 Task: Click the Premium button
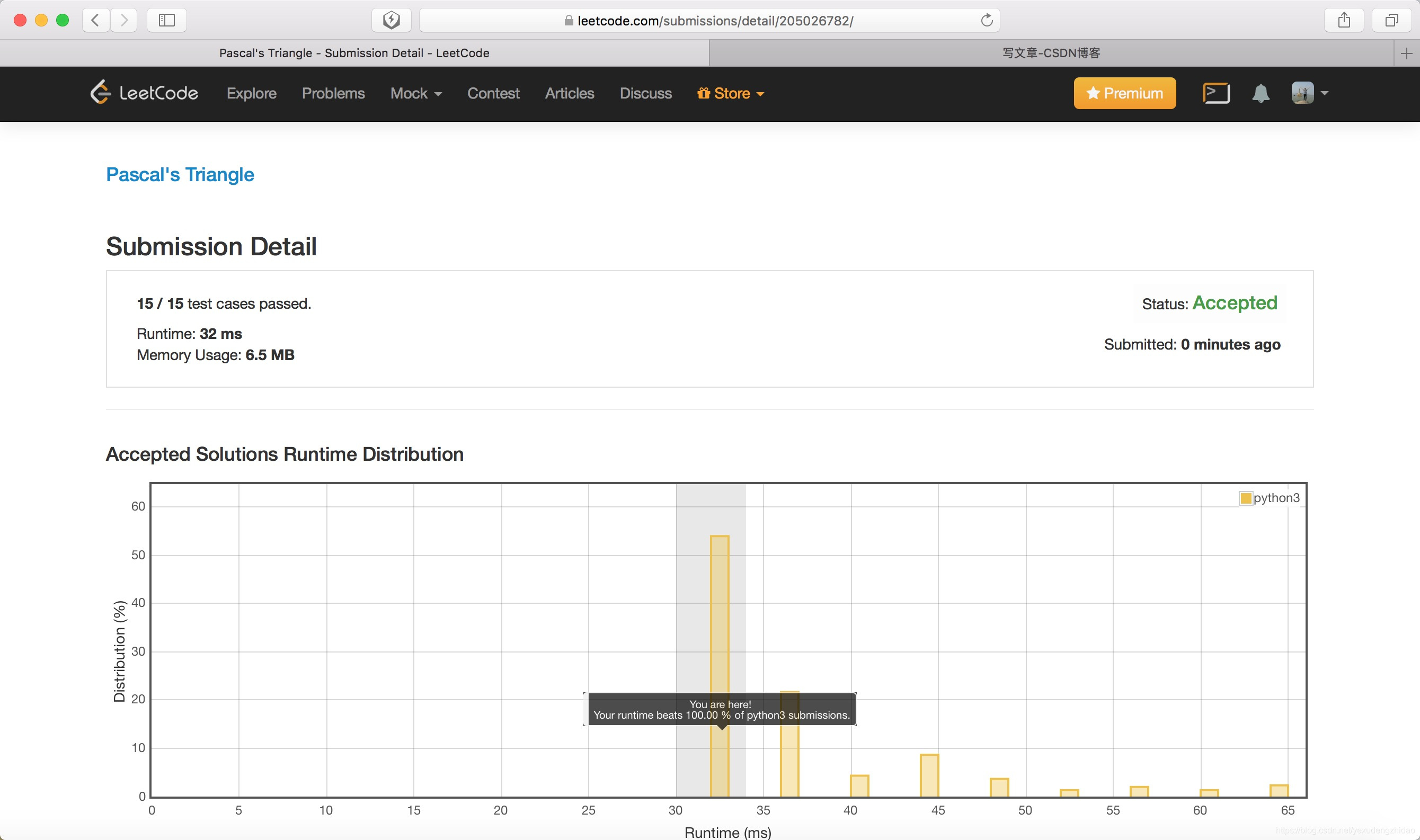[1124, 93]
